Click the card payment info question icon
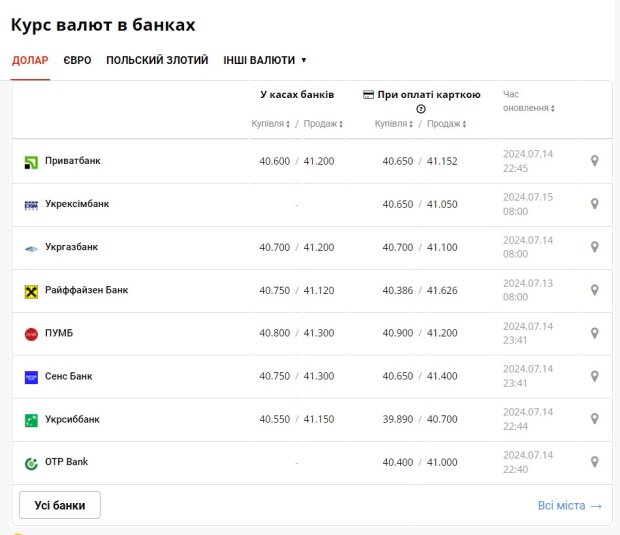Image resolution: width=620 pixels, height=535 pixels. (421, 109)
